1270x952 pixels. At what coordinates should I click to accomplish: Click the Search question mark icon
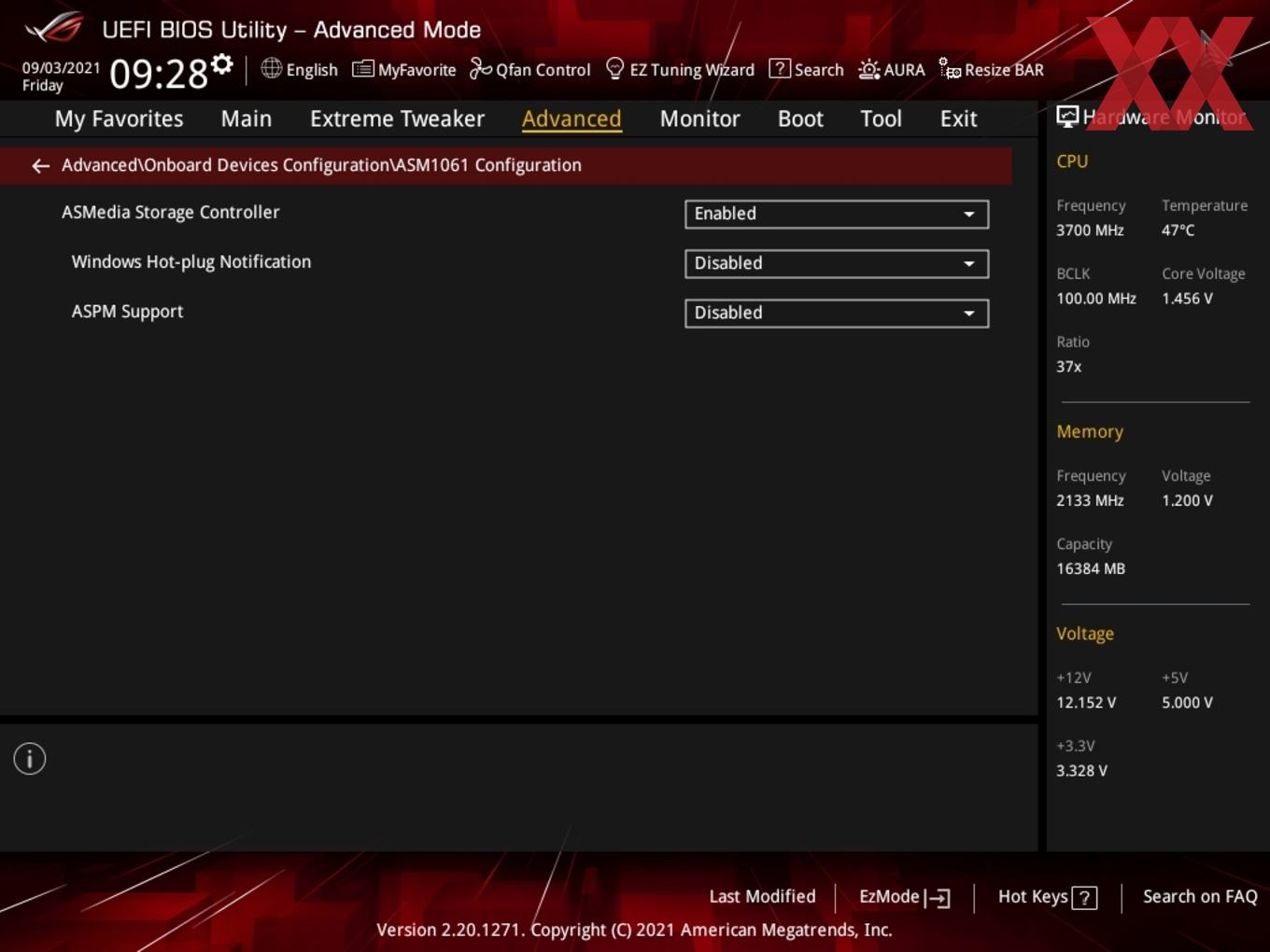point(779,69)
